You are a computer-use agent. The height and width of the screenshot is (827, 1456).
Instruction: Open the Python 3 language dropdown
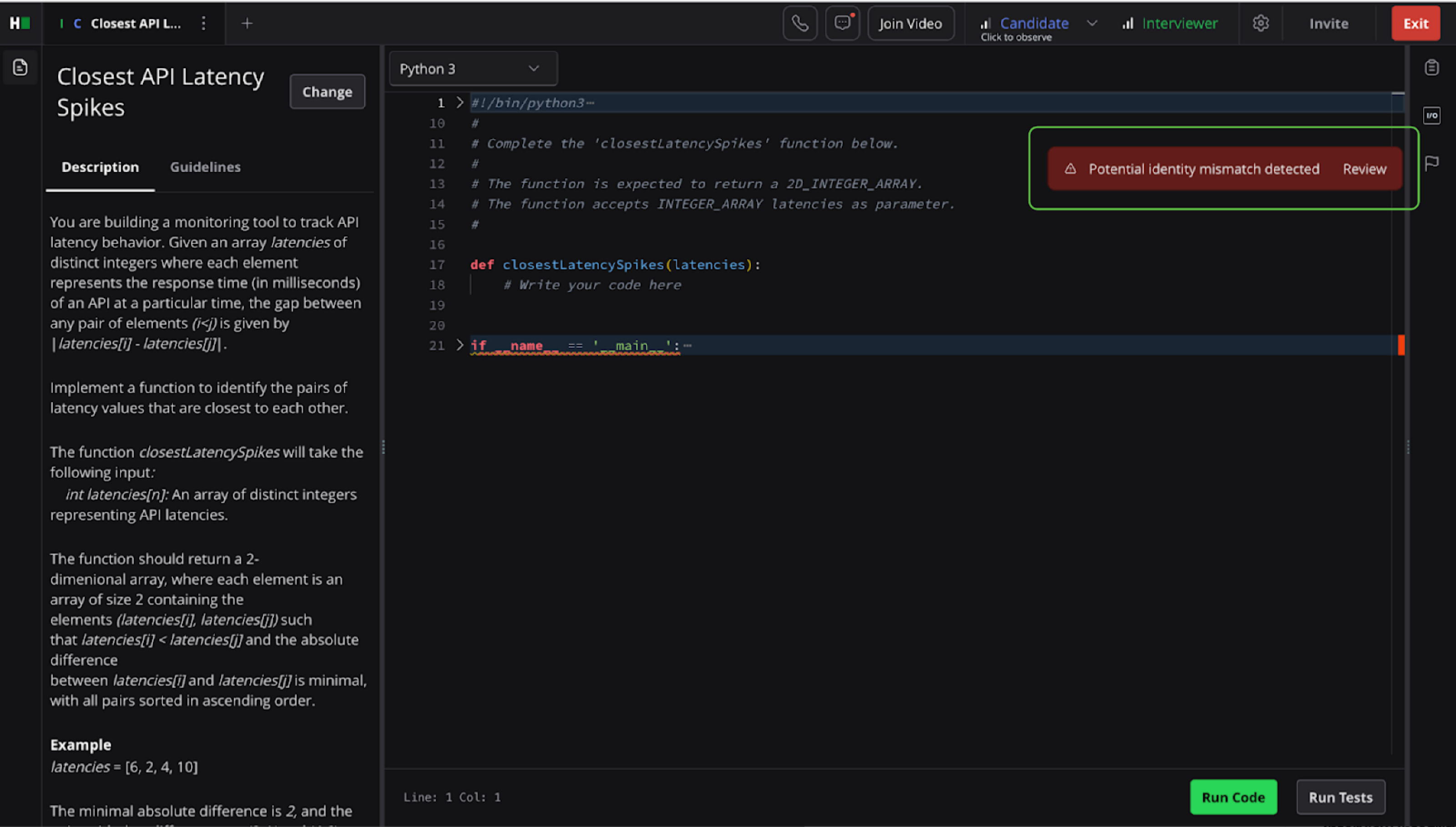[x=473, y=69]
